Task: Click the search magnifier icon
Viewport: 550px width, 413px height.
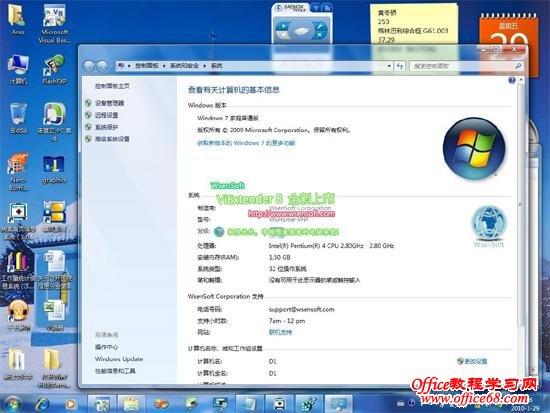Action: coord(518,66)
